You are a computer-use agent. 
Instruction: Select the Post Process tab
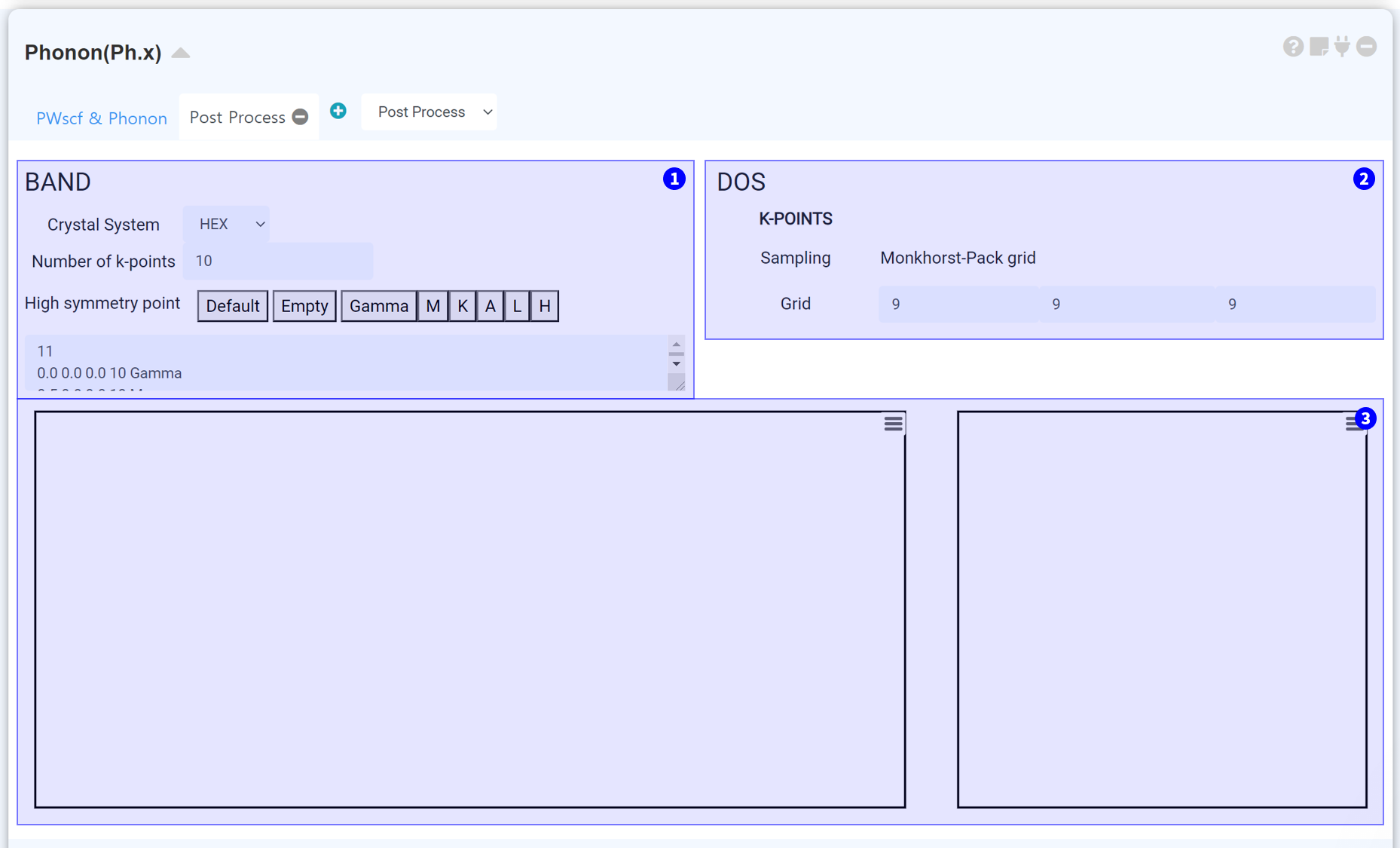237,118
